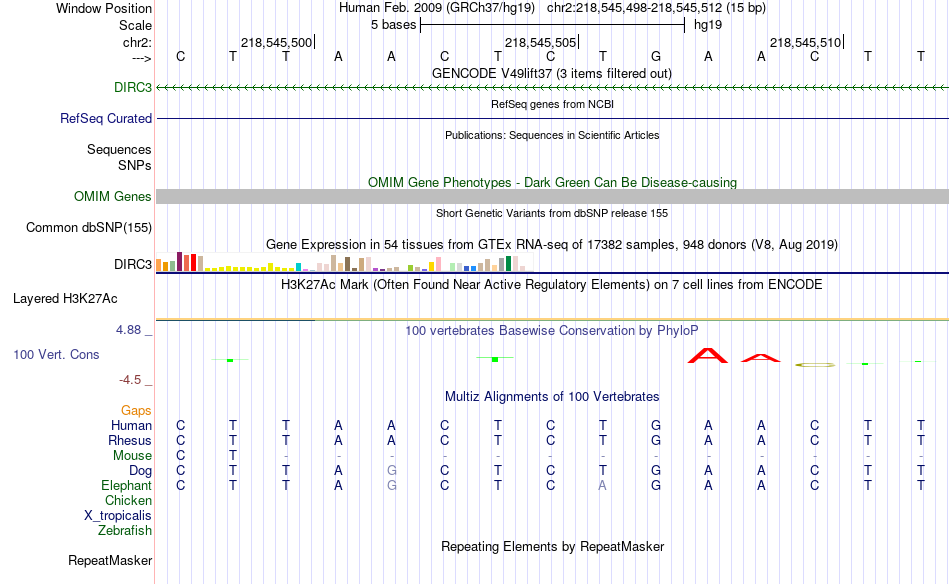Click the Multiz Alignments of 100 Vertebrates title
Screen dimensions: 950x584
pyautogui.click(x=552, y=397)
